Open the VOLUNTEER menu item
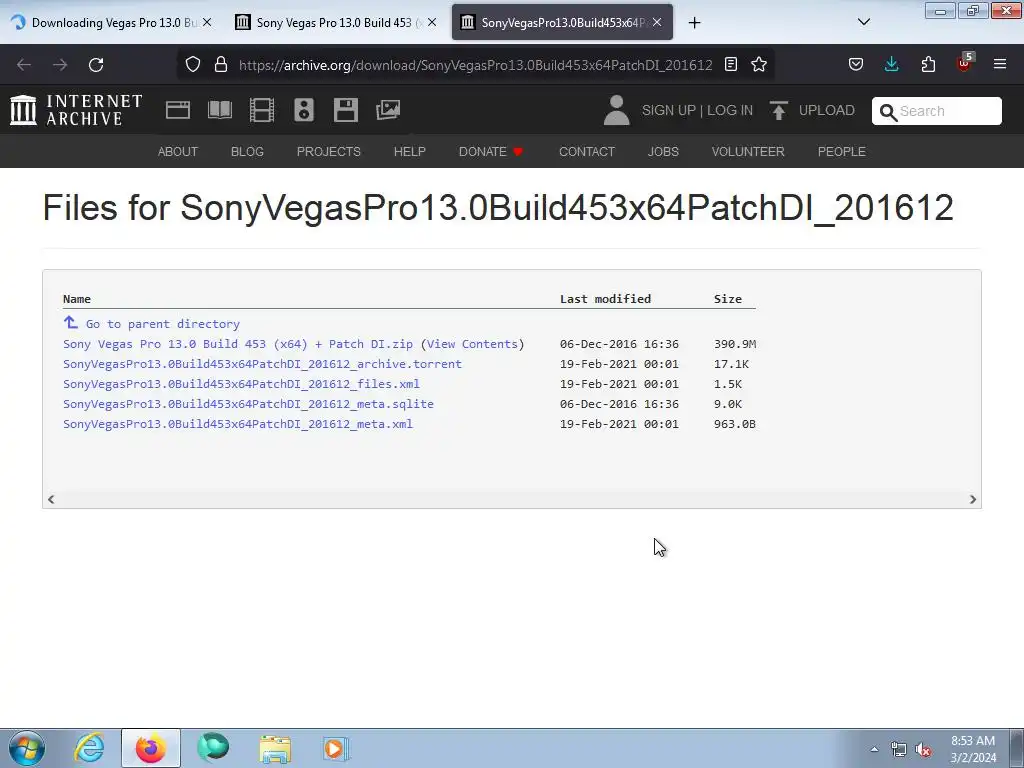The image size is (1024, 768). coord(748,152)
